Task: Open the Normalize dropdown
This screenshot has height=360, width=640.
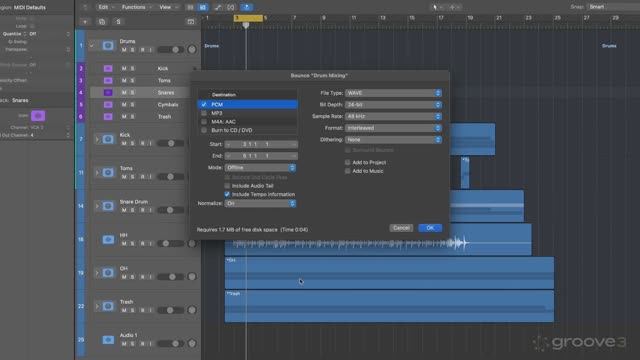Action: (260, 203)
